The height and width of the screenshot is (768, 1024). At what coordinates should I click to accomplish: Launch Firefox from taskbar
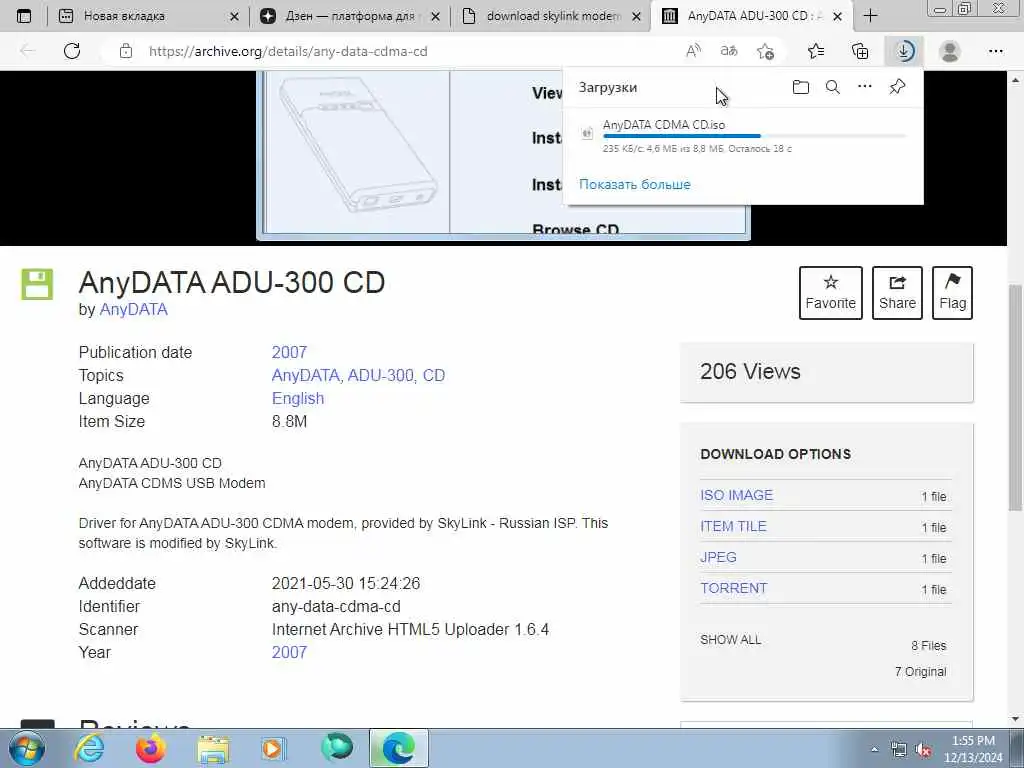tap(150, 748)
